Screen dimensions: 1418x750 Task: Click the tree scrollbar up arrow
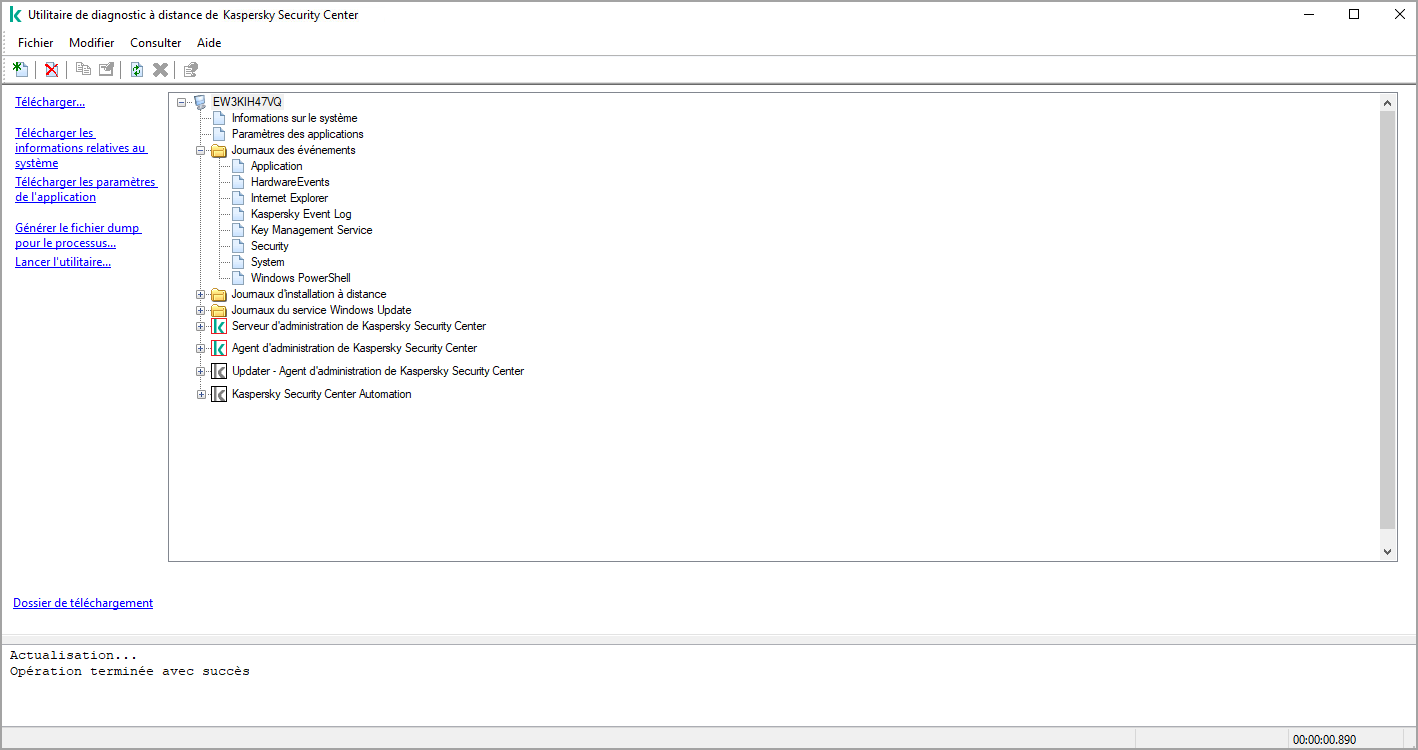click(x=1388, y=103)
